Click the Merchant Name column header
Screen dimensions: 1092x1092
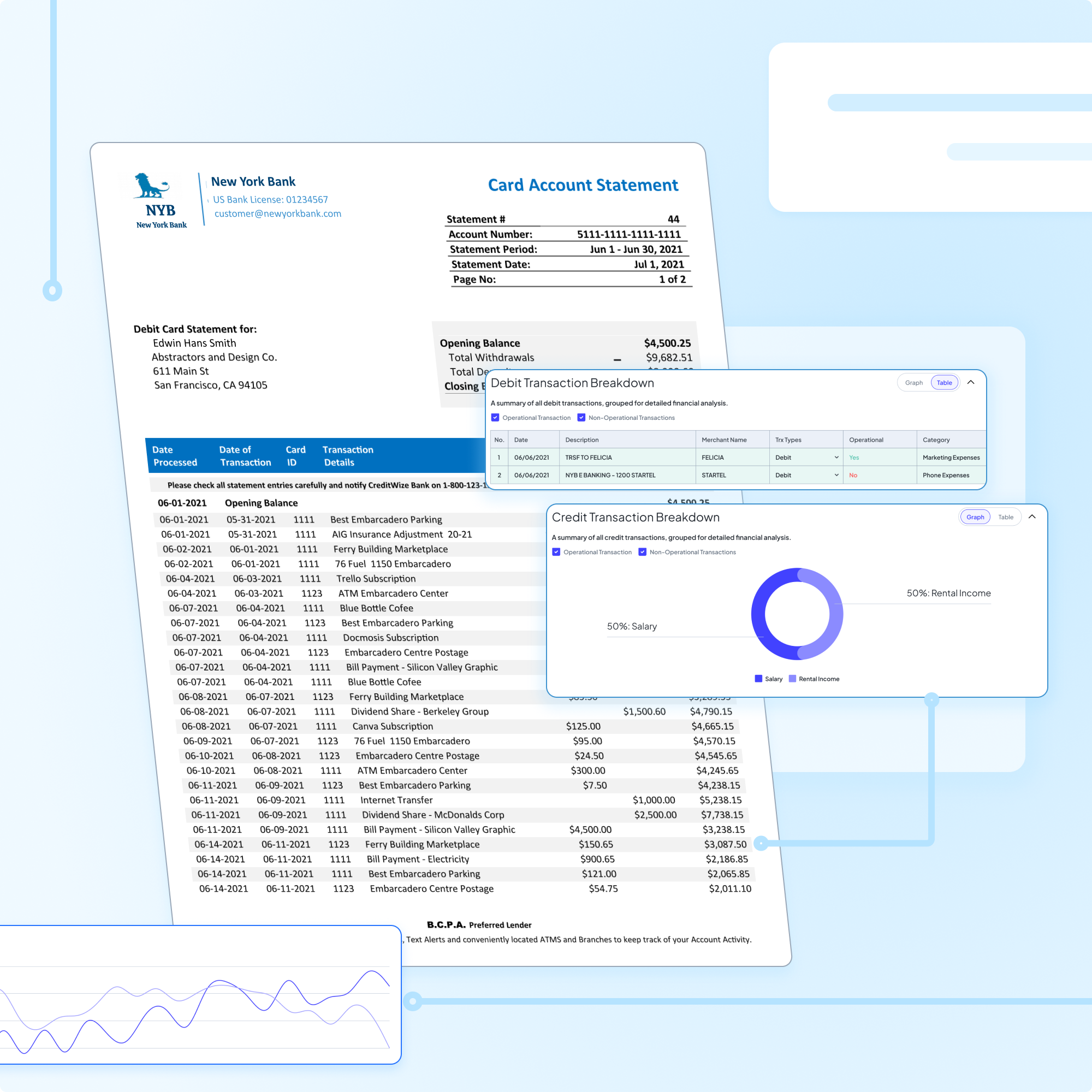[x=723, y=440]
